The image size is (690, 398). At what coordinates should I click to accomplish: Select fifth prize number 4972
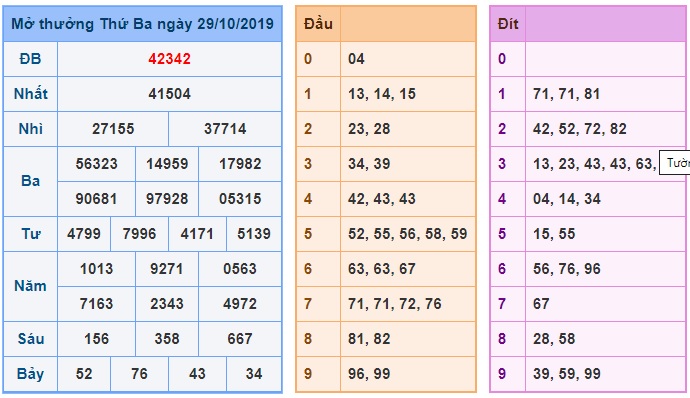click(x=240, y=304)
